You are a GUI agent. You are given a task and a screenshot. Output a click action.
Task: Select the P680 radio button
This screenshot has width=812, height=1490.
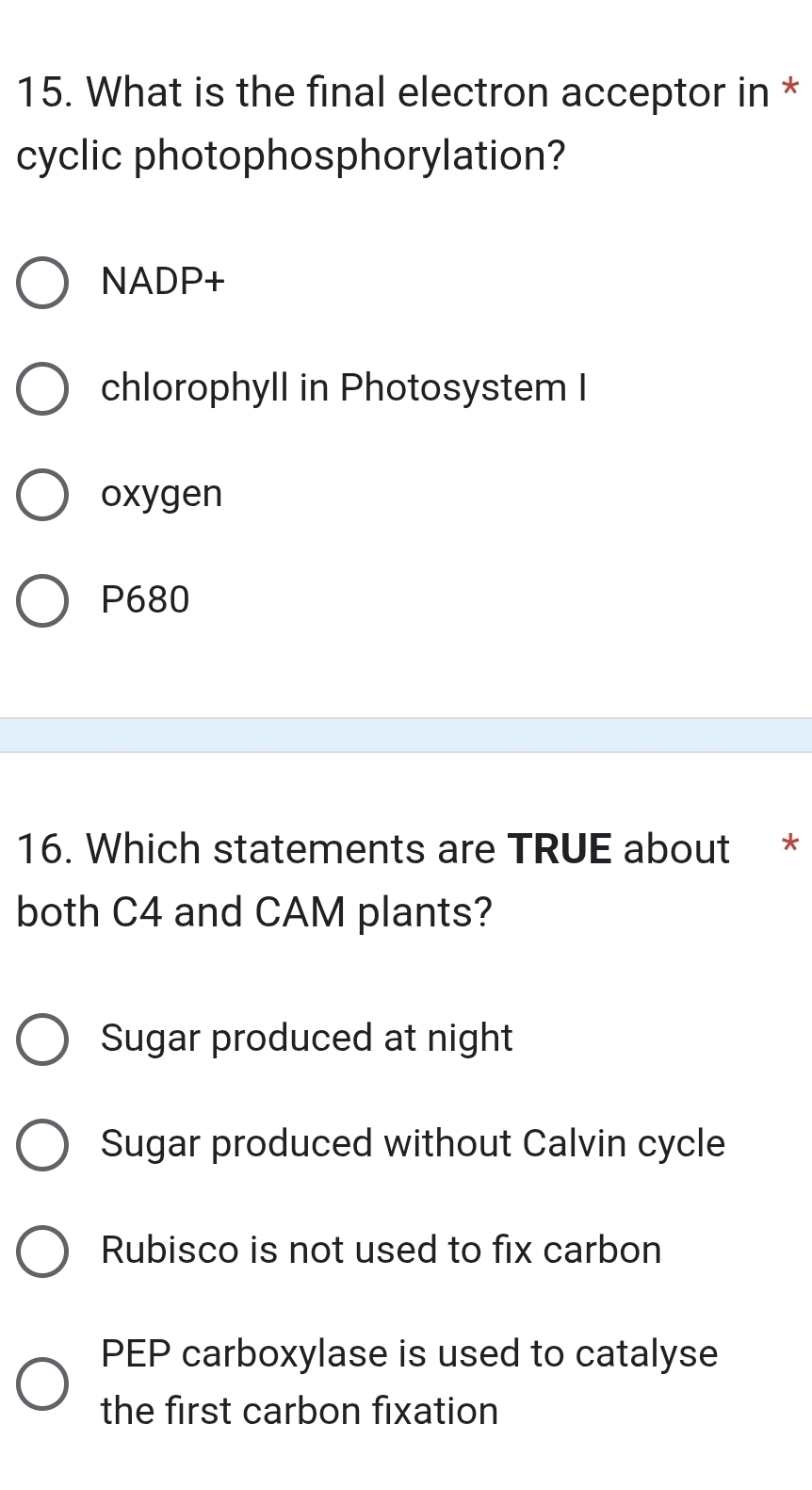pyautogui.click(x=41, y=600)
